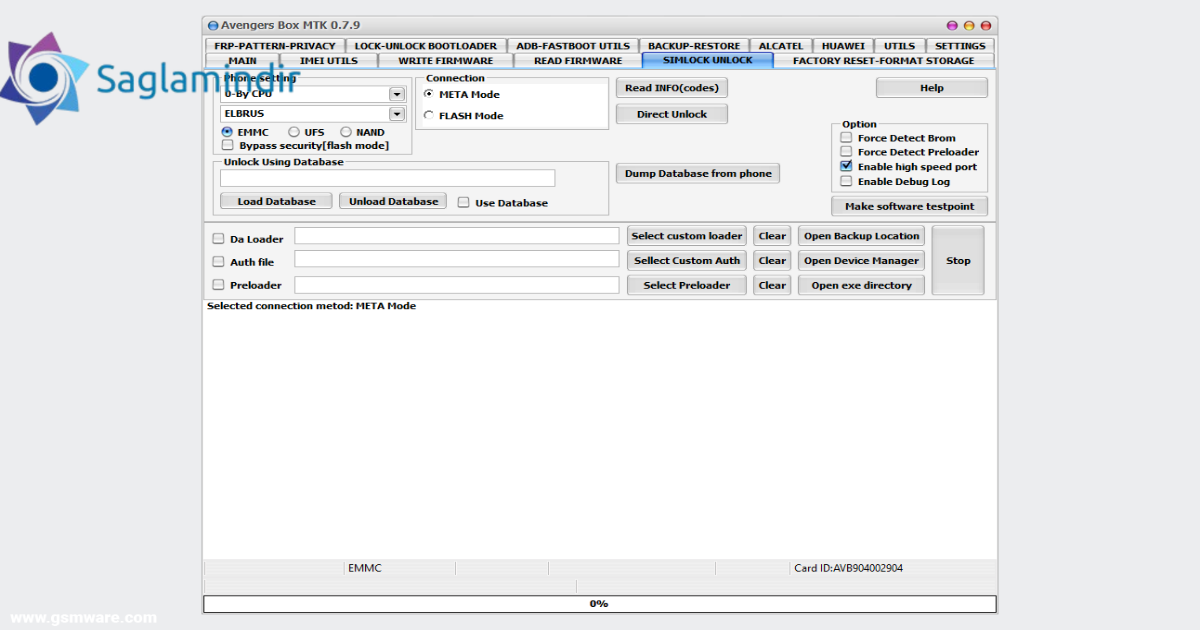This screenshot has height=630, width=1200.
Task: Clear the Da Loader path
Action: pos(772,236)
